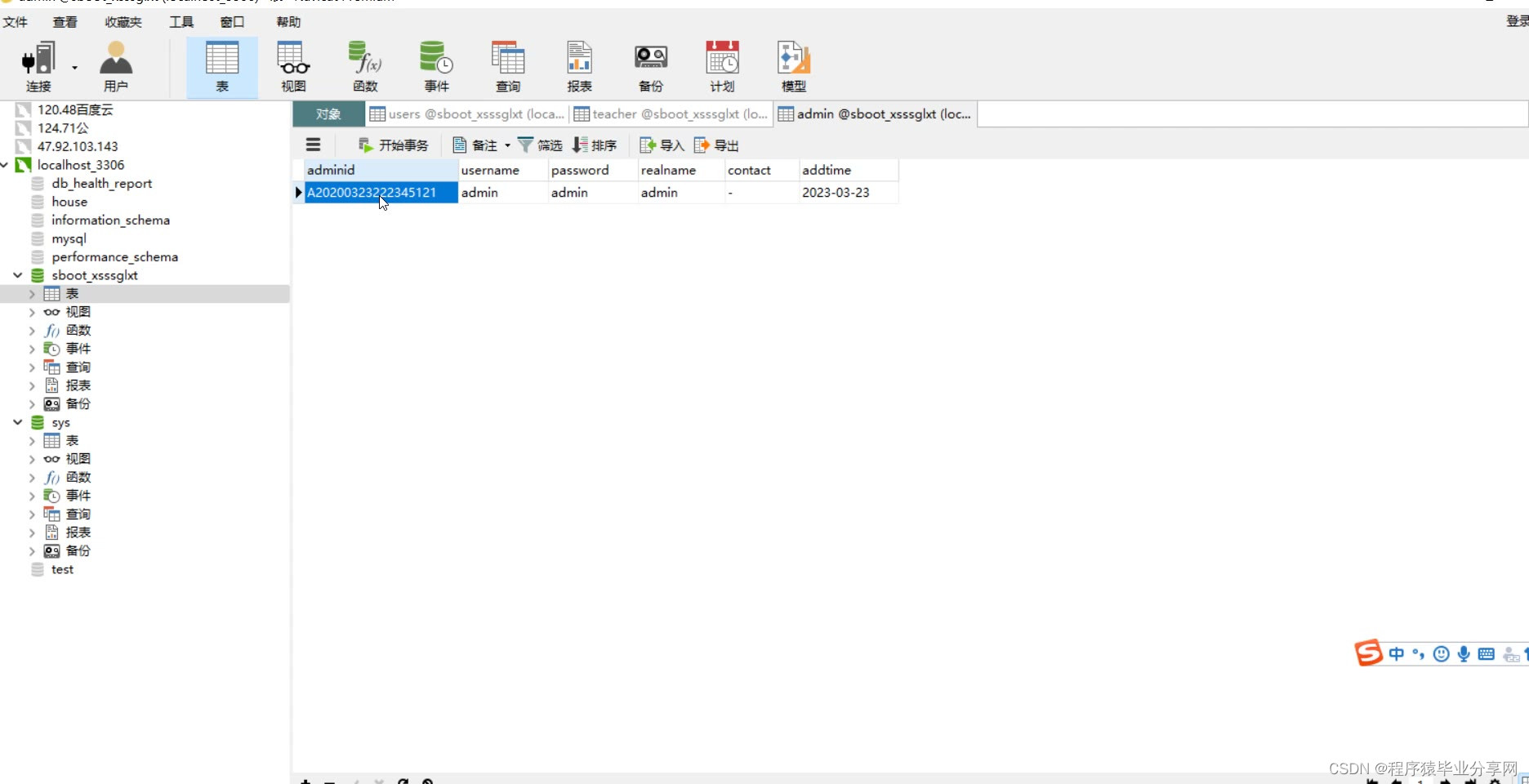Open the 函数 functions toolbar icon

coord(365,67)
